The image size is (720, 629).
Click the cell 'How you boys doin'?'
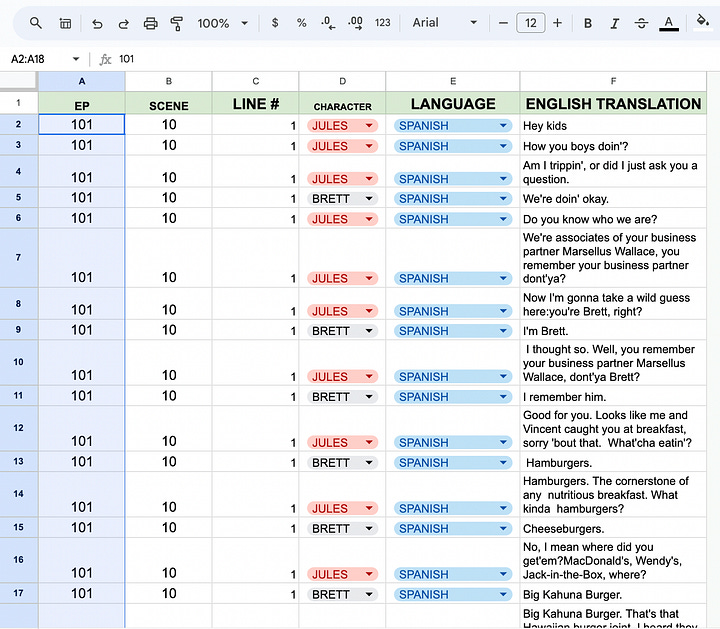point(613,145)
